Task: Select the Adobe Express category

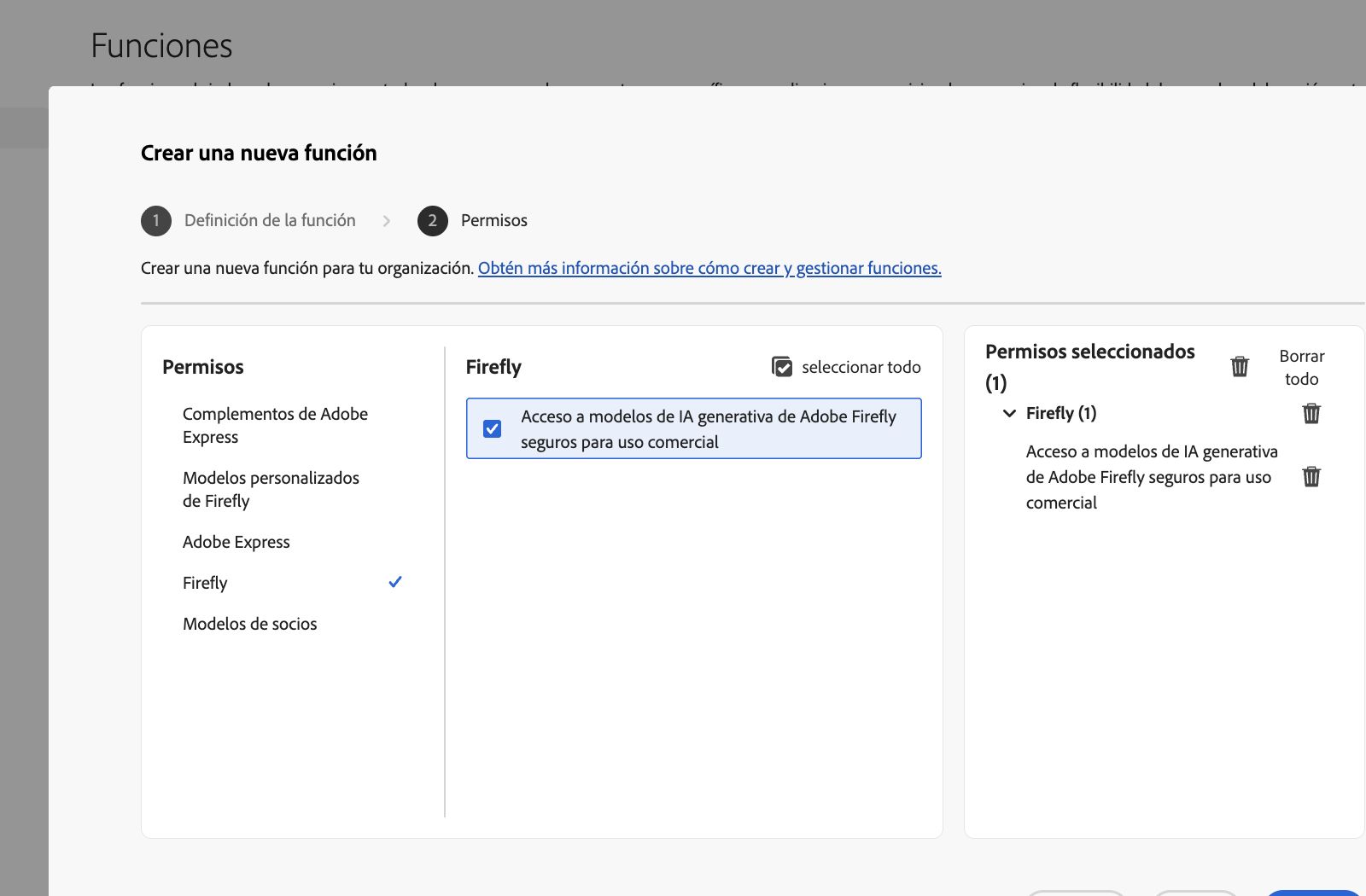Action: [x=236, y=541]
